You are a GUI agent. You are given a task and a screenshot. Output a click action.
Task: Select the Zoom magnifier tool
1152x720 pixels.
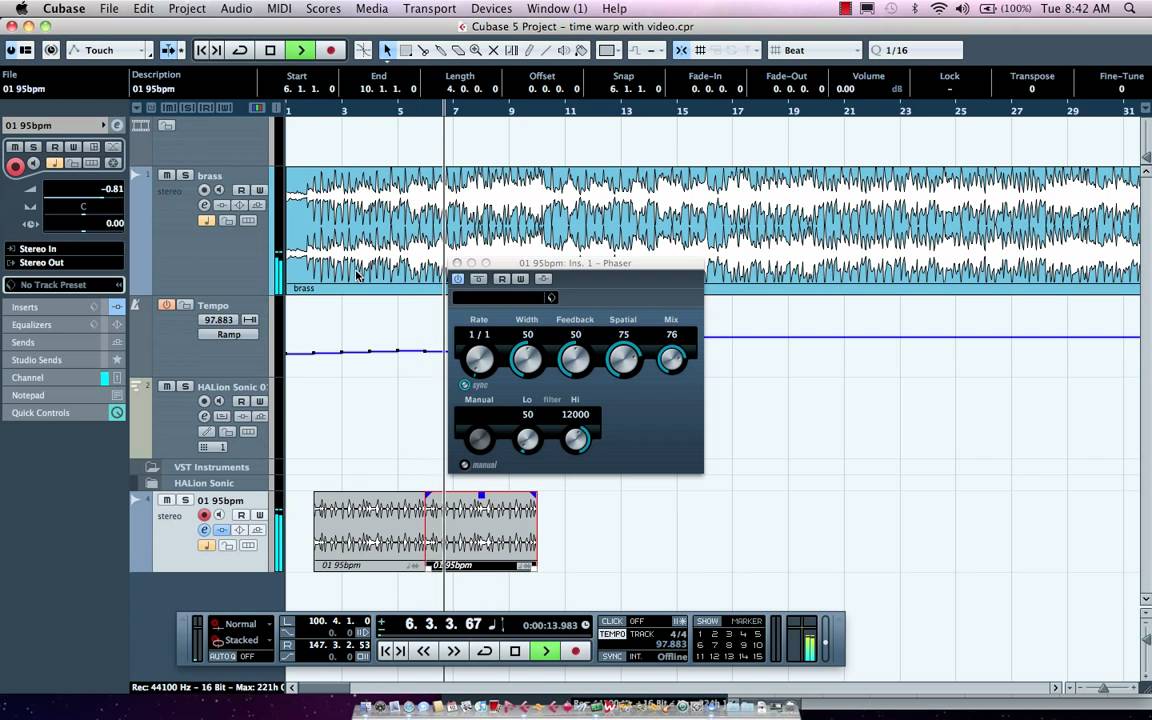476,50
